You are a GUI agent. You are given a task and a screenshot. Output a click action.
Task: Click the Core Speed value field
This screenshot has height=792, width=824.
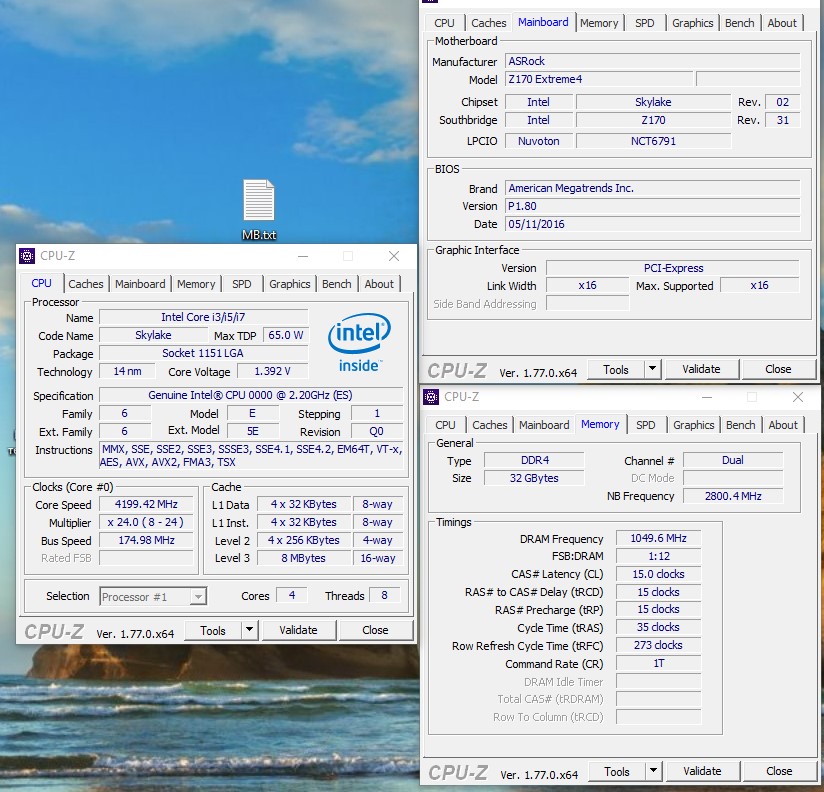(x=147, y=505)
